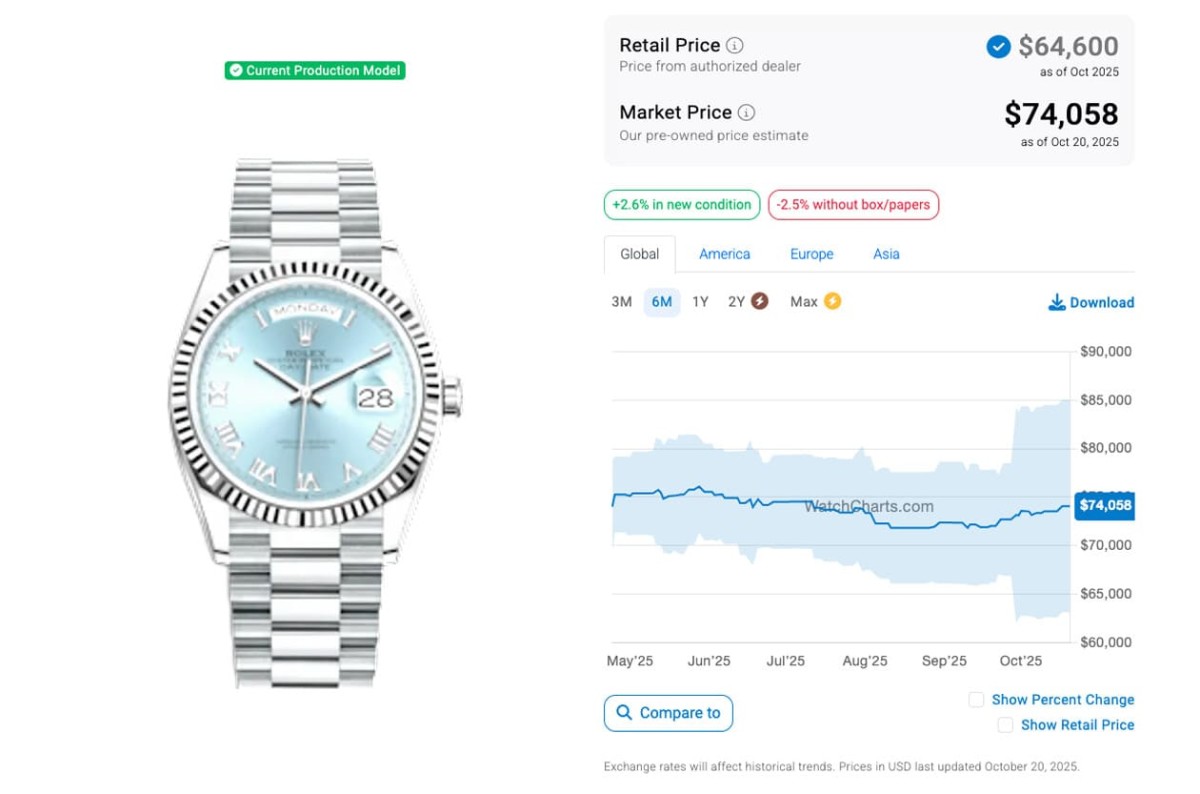Image resolution: width=1200 pixels, height=794 pixels.
Task: Open the Europe region tab
Action: tap(812, 254)
